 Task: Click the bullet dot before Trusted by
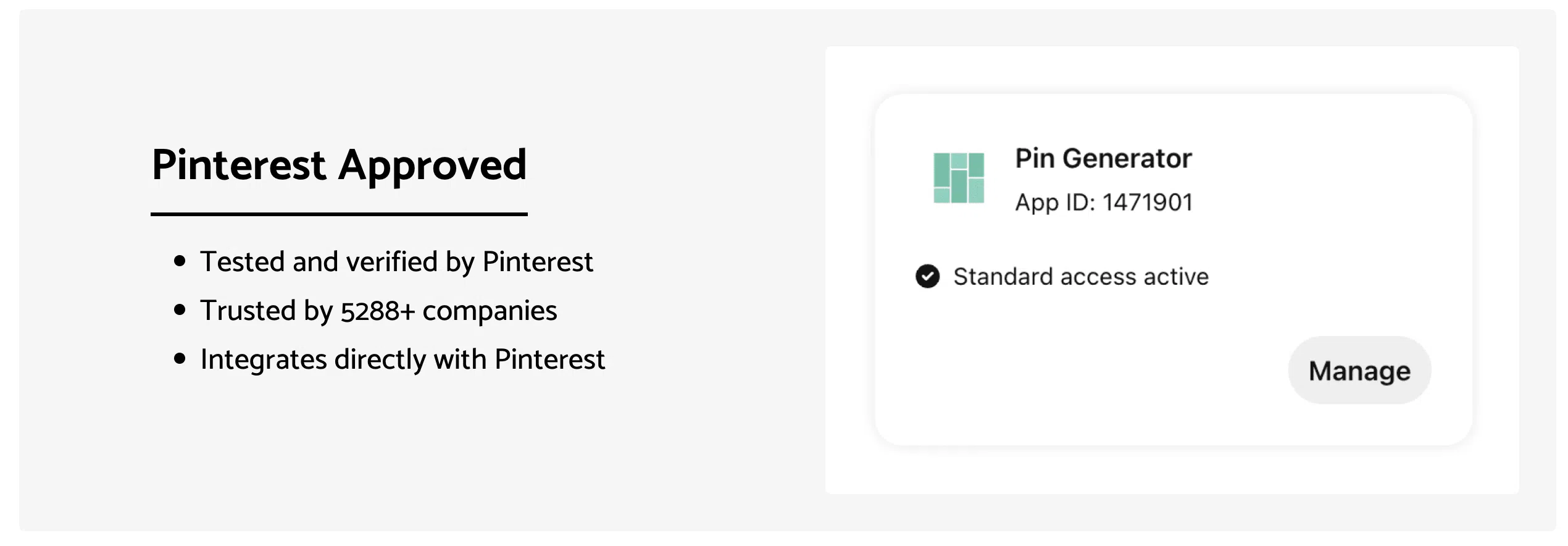180,310
